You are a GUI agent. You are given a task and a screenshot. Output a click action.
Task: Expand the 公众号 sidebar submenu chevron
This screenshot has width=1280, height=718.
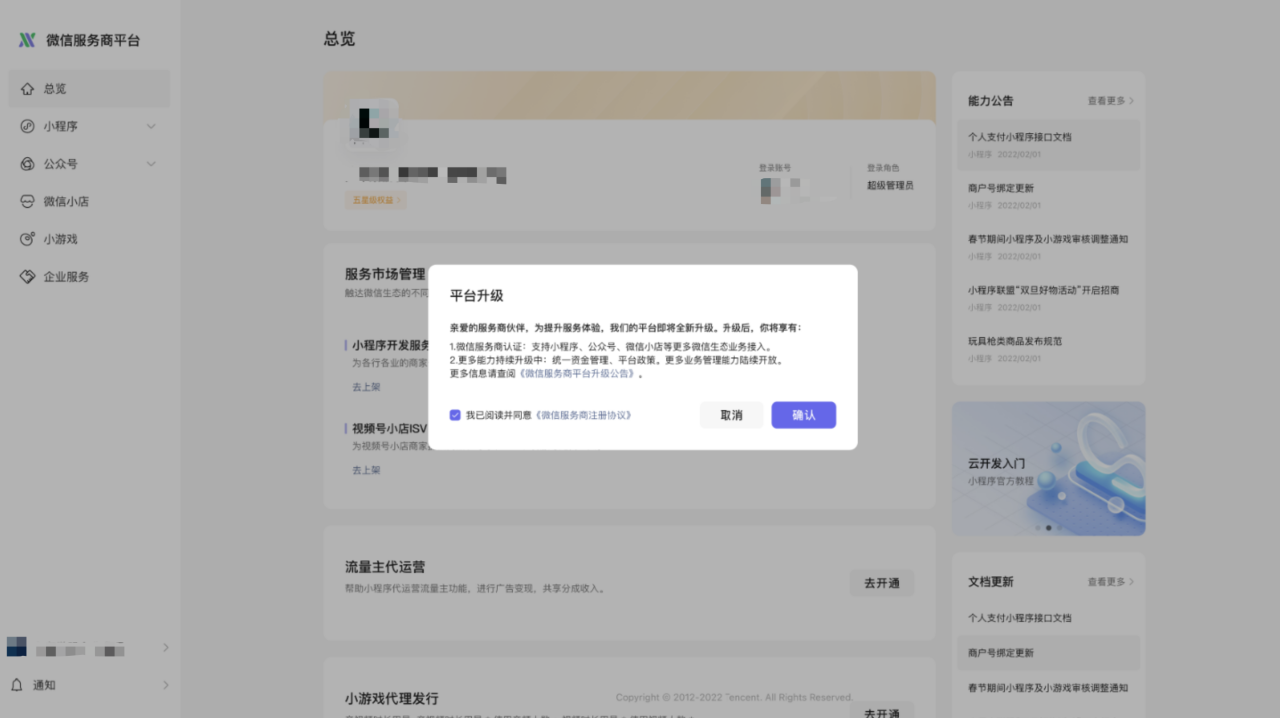coord(151,164)
